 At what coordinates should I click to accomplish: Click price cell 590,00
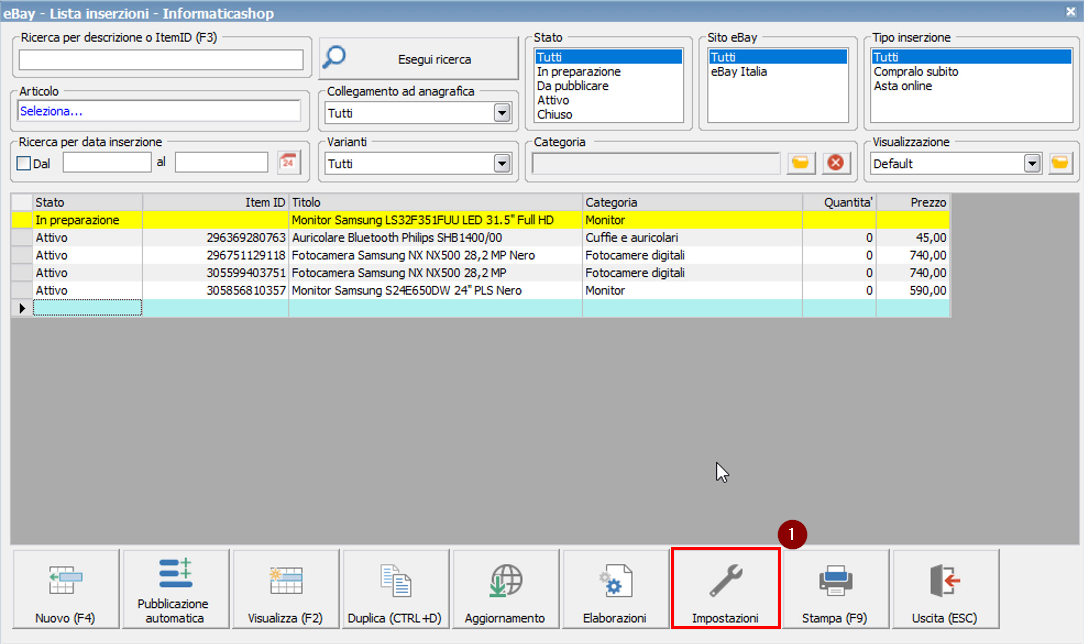pyautogui.click(x=913, y=290)
